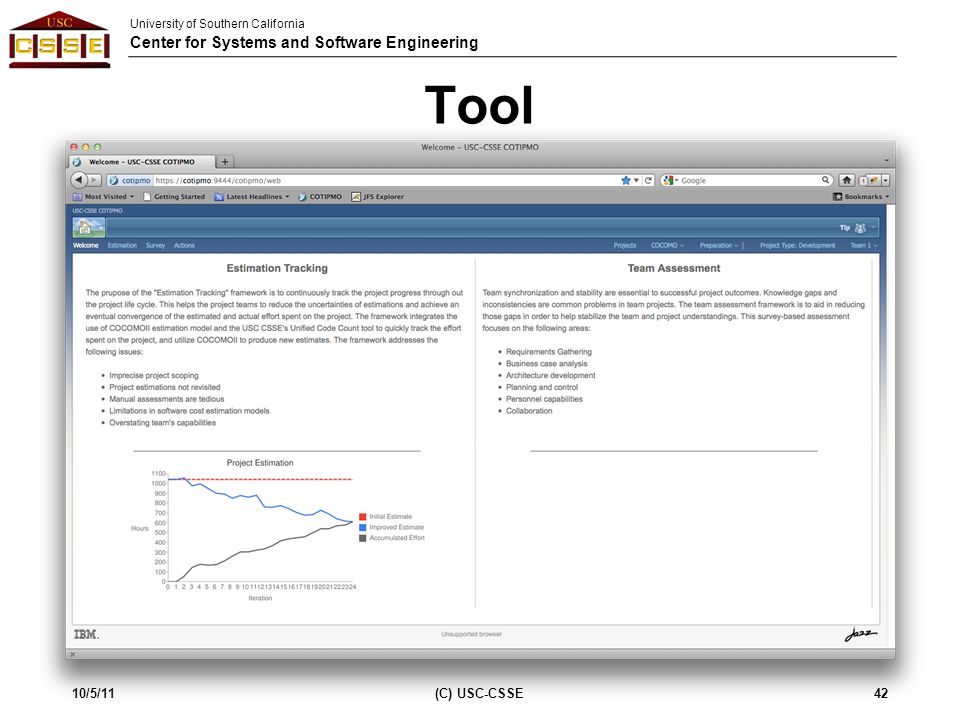960x720 pixels.
Task: Switch to the Estimation tab
Action: (122, 246)
